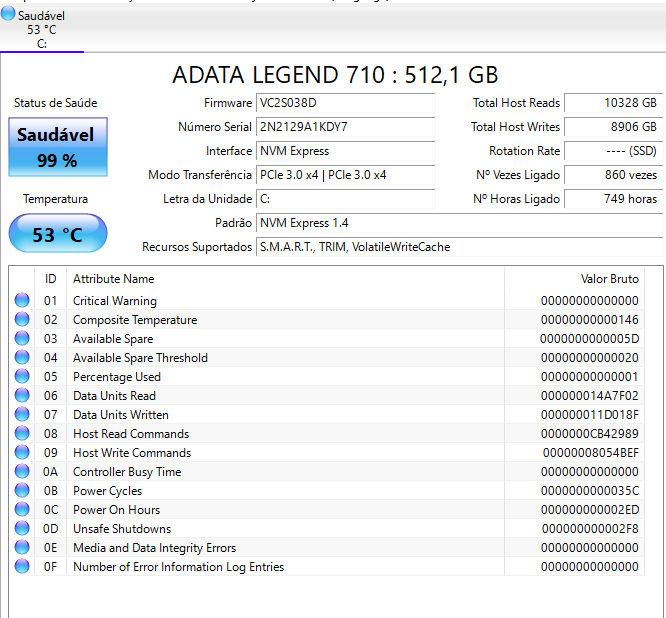Click the Total Host Reads value 10328 GB

click(614, 103)
